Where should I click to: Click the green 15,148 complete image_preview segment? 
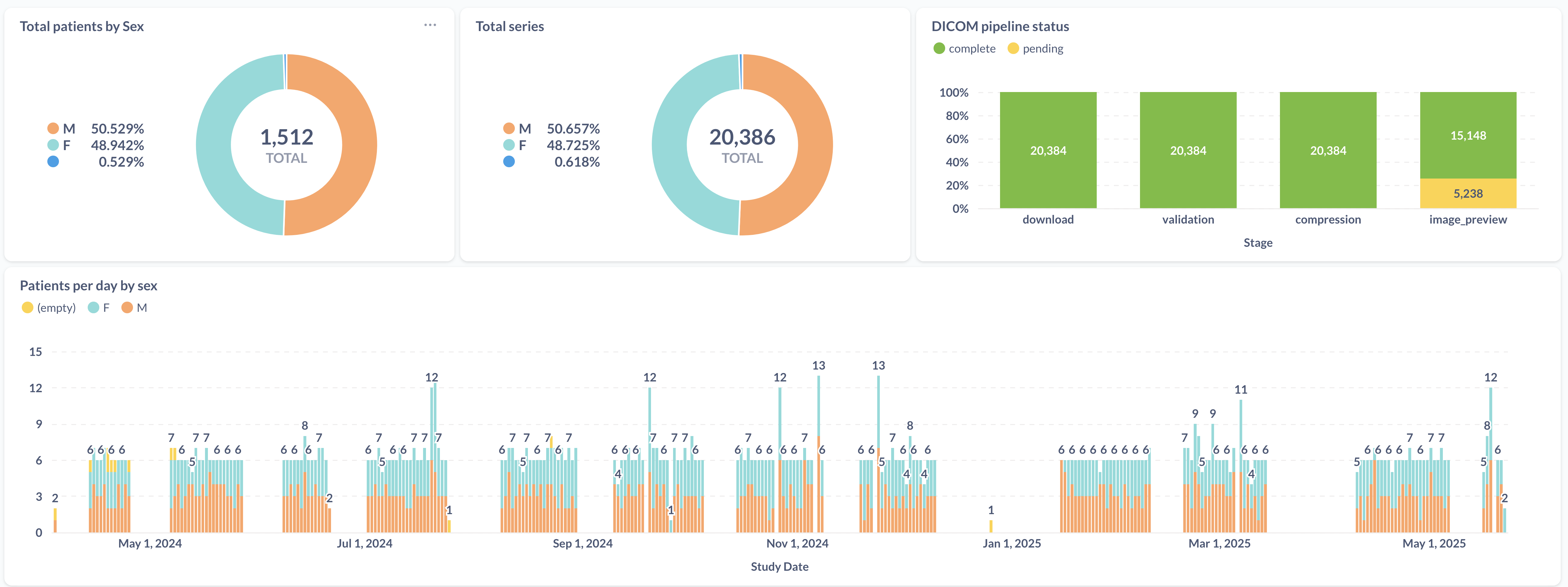(x=1468, y=135)
